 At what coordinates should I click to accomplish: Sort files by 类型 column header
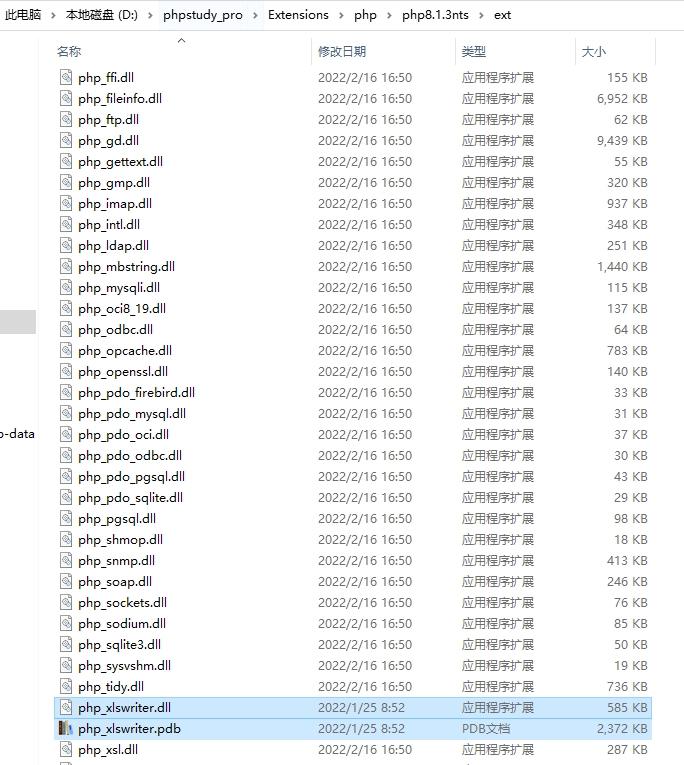pos(474,51)
